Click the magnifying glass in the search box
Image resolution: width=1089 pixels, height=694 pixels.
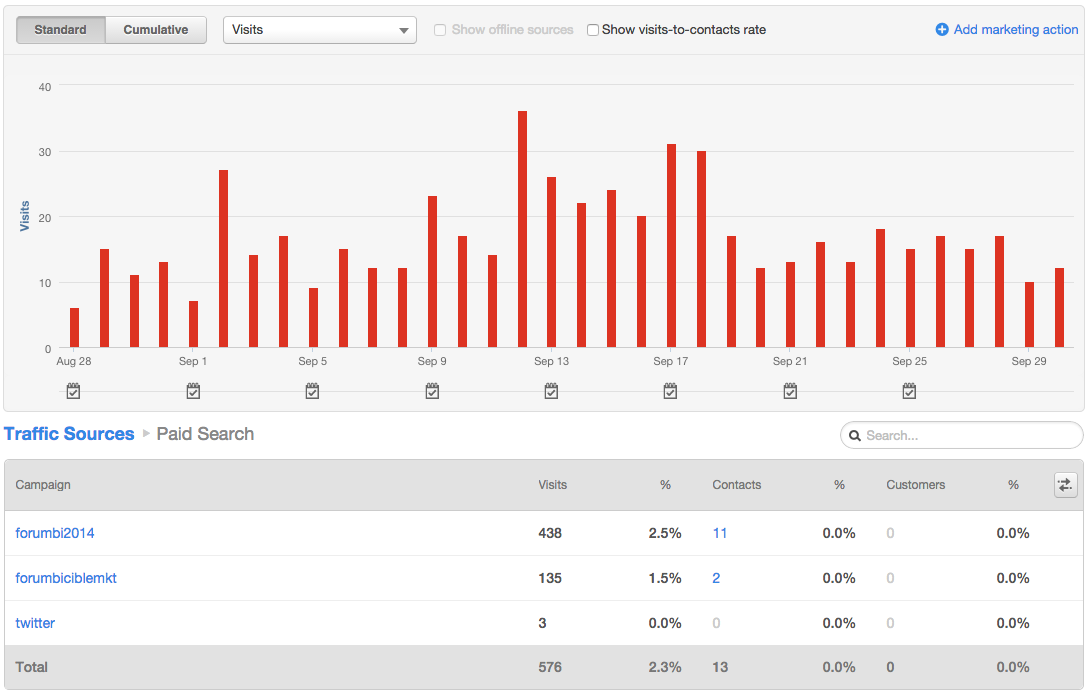click(855, 435)
